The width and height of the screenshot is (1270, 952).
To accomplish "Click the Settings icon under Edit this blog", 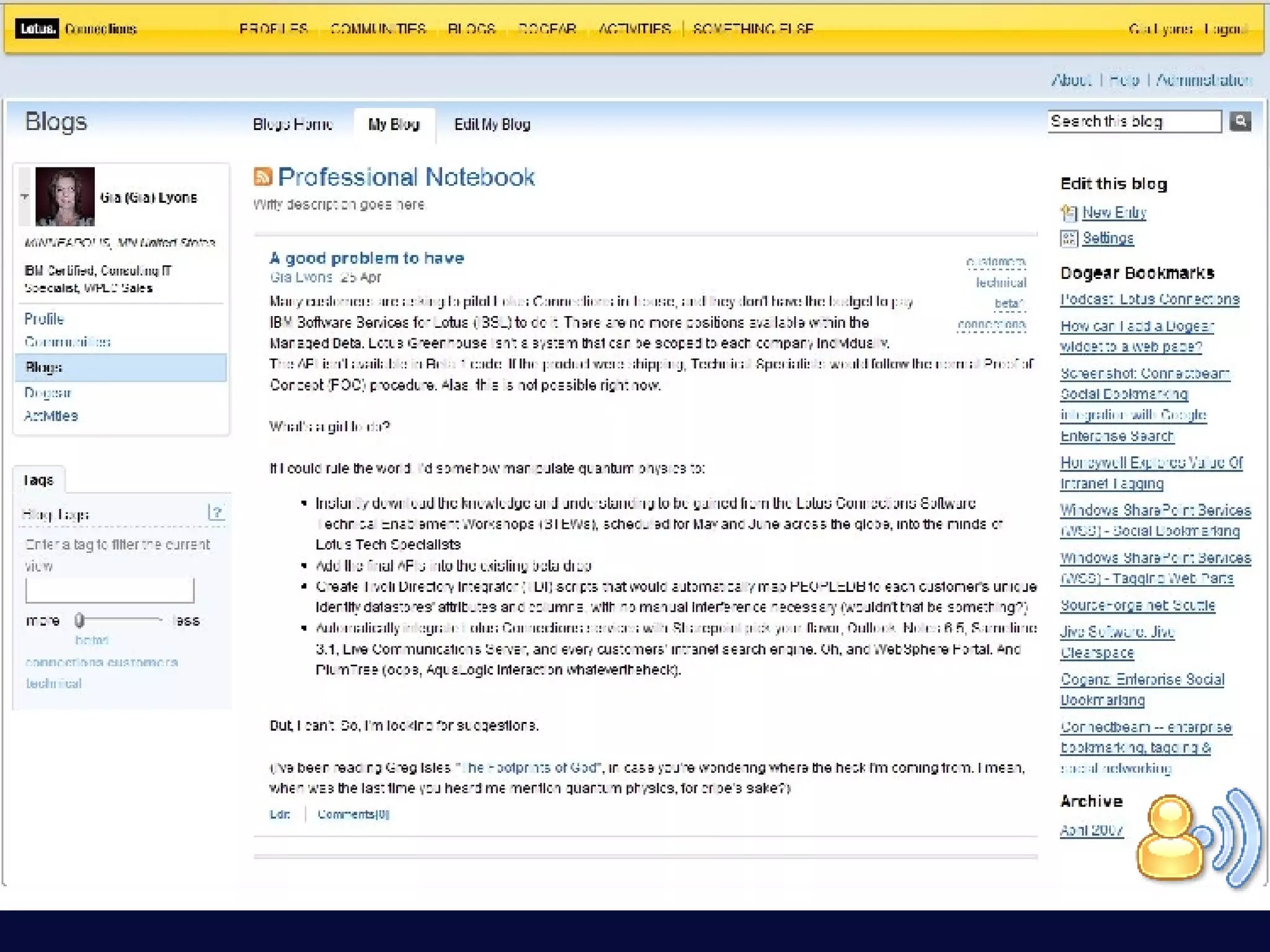I will (1068, 239).
